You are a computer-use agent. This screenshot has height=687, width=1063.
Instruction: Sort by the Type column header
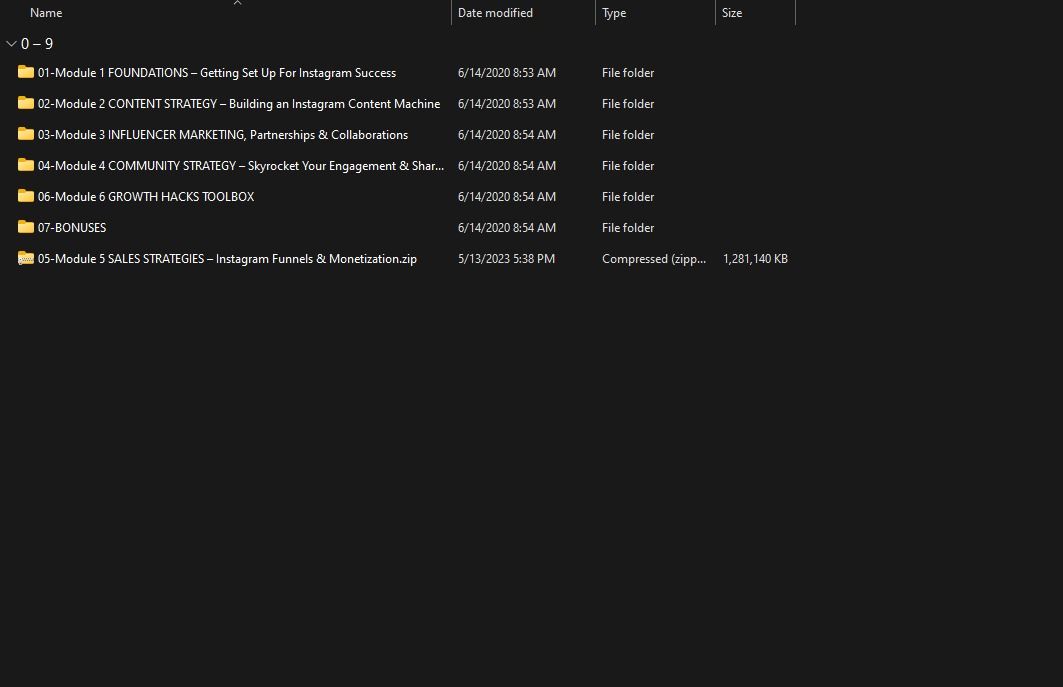614,13
